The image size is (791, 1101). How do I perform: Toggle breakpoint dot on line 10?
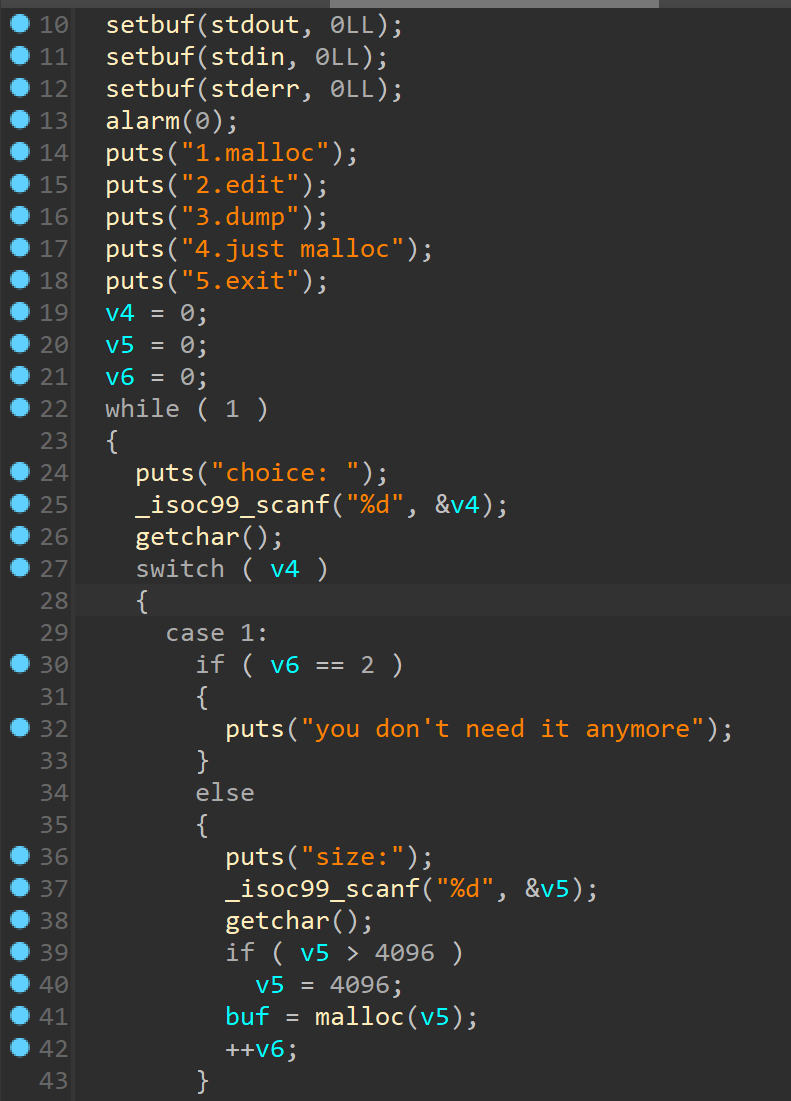tap(20, 24)
